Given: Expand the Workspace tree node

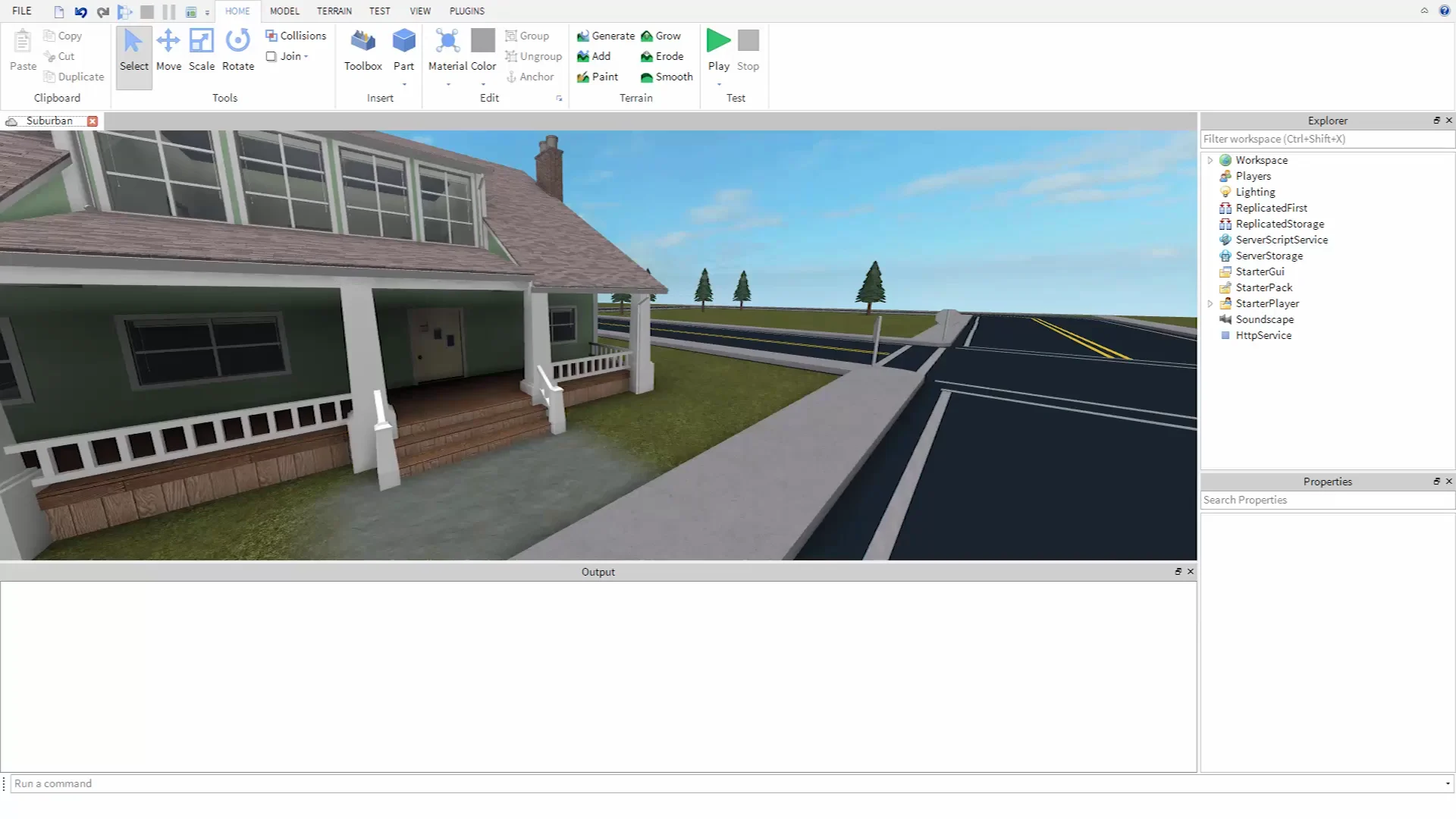Looking at the screenshot, I should [1210, 160].
